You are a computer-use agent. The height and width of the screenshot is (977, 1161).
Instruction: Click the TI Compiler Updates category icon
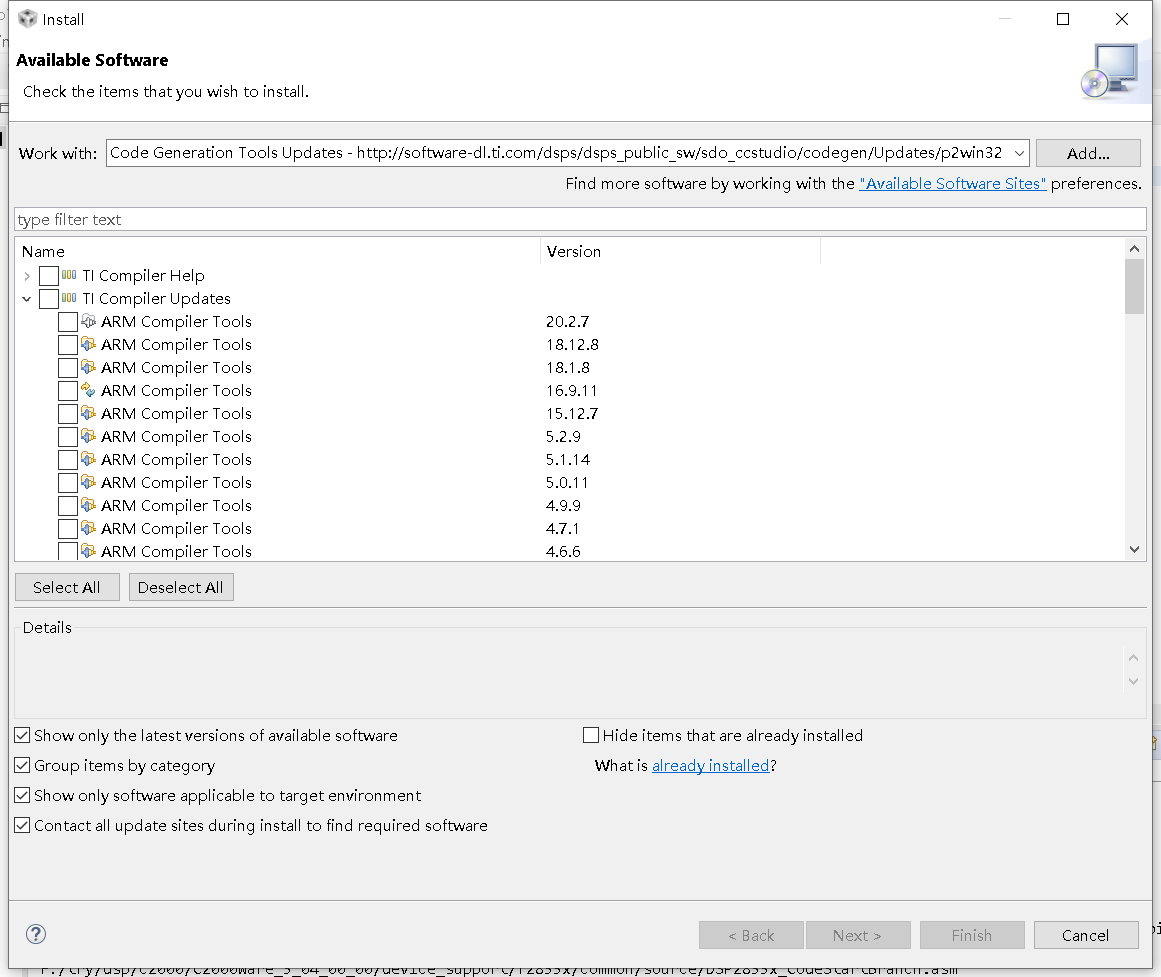pyautogui.click(x=69, y=299)
